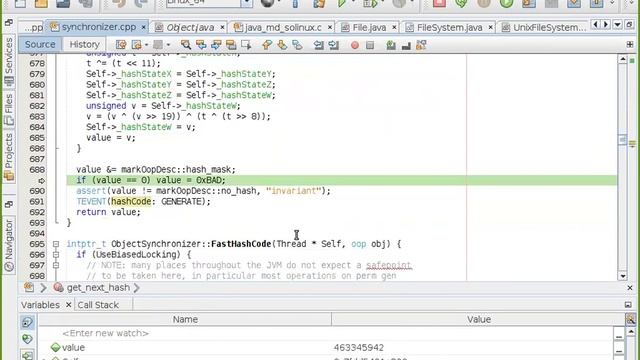Image resolution: width=640 pixels, height=360 pixels.
Task: Maximize editor window button beside tab list
Action: (629, 25)
